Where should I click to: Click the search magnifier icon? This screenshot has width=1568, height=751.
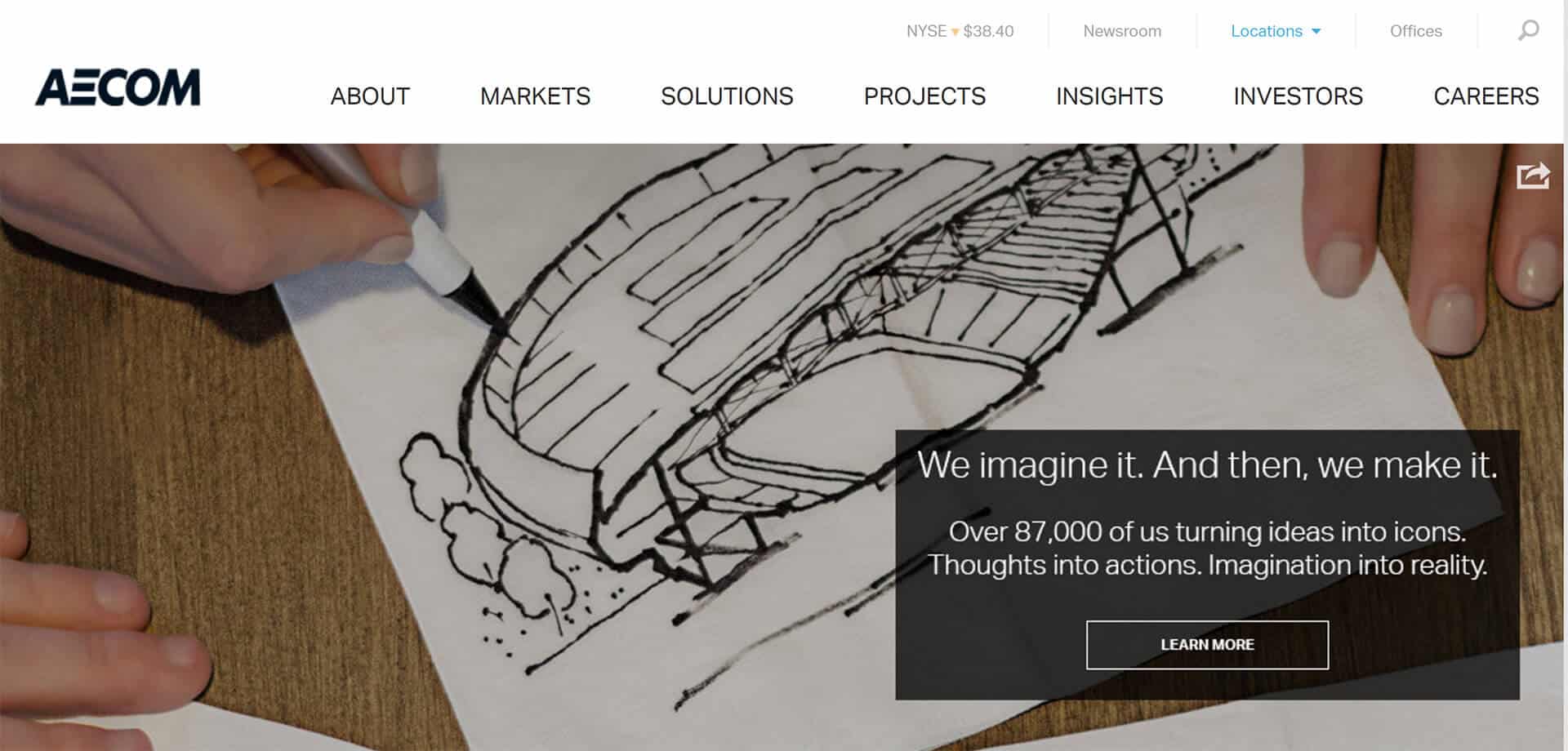[1529, 31]
